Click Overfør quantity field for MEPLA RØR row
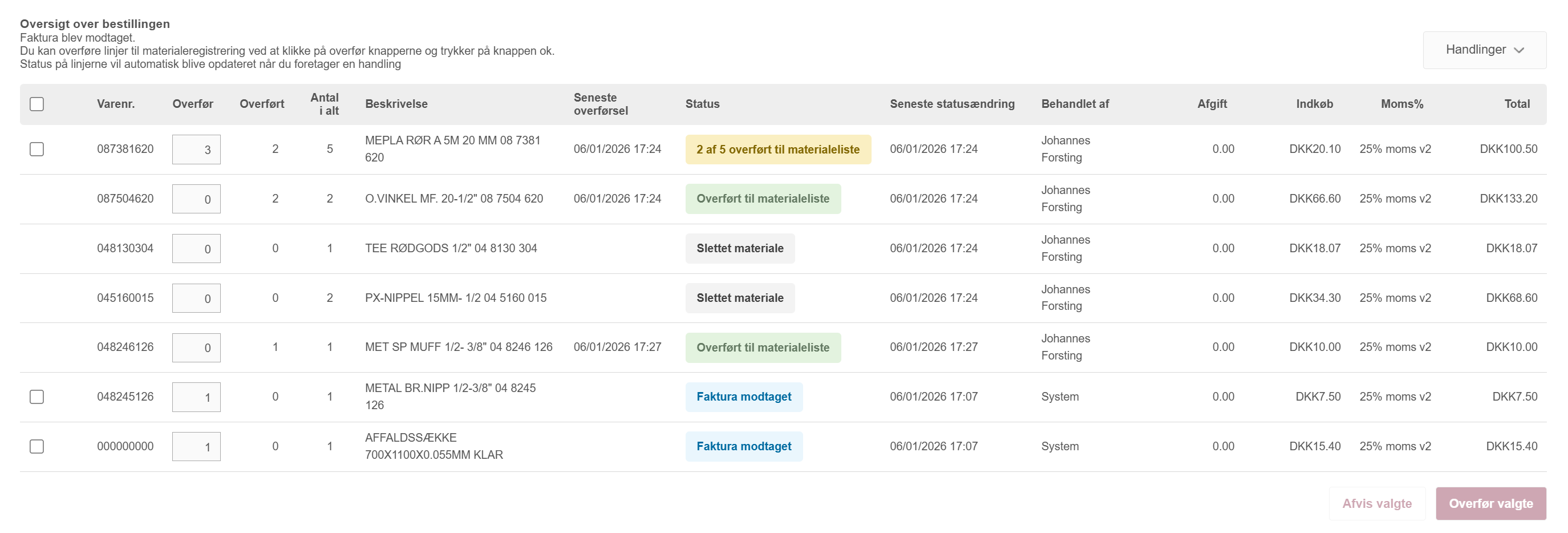This screenshot has height=533, width=1568. coord(196,150)
